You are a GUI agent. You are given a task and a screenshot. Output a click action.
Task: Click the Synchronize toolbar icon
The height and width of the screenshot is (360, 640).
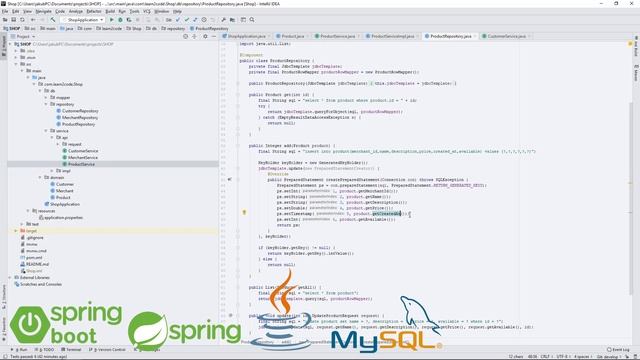22,20
